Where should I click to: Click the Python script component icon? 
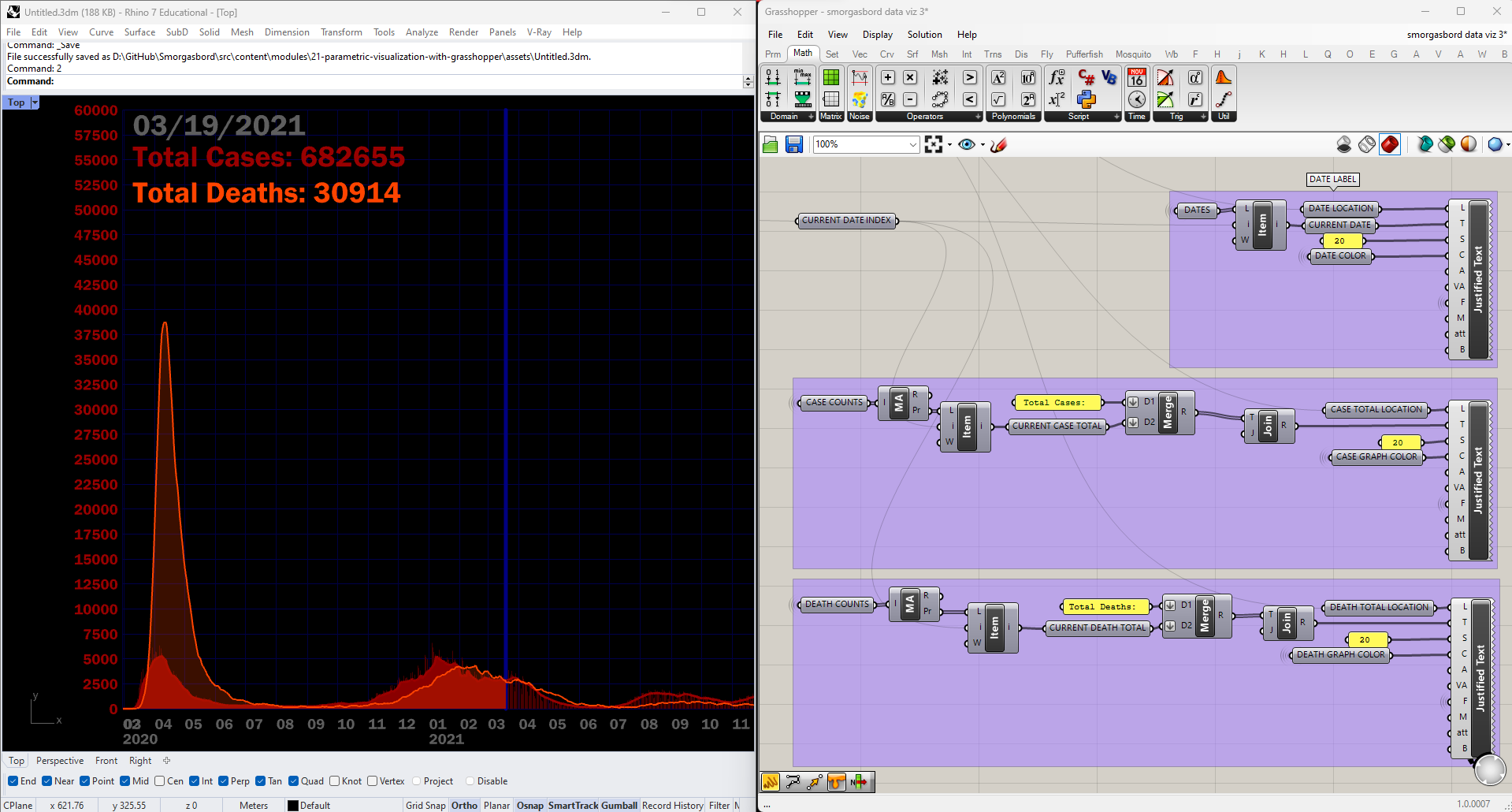click(1087, 99)
